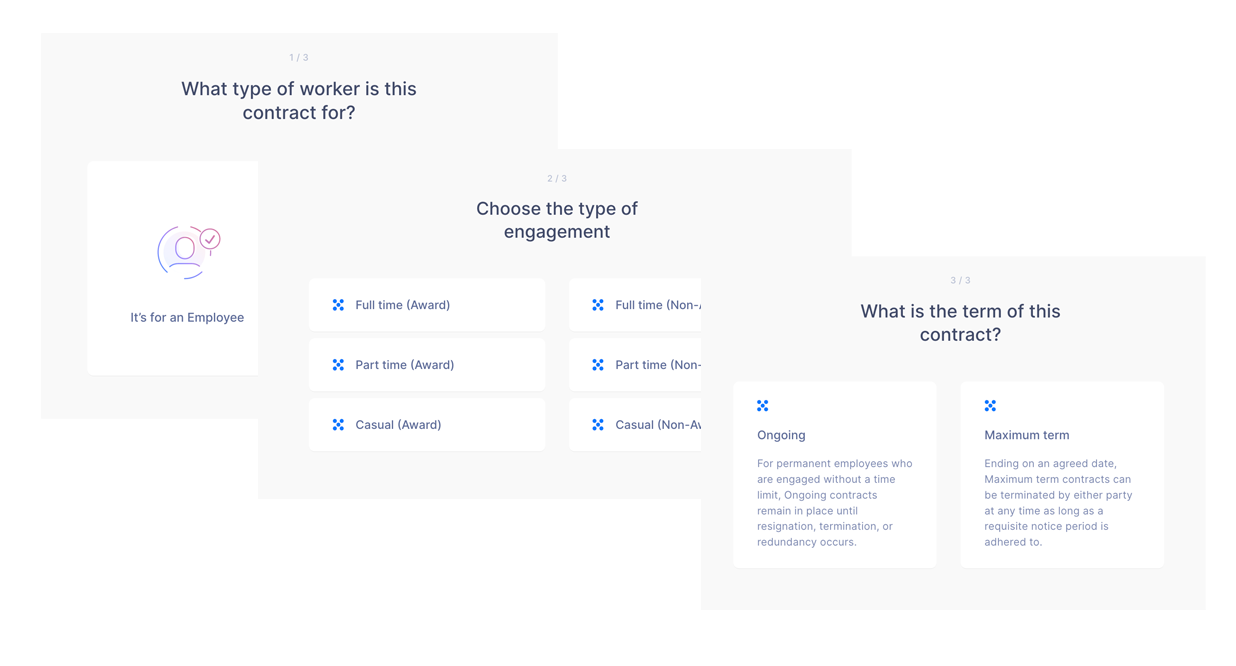Click the 1 / 3 step indicator
1236x666 pixels.
point(299,58)
